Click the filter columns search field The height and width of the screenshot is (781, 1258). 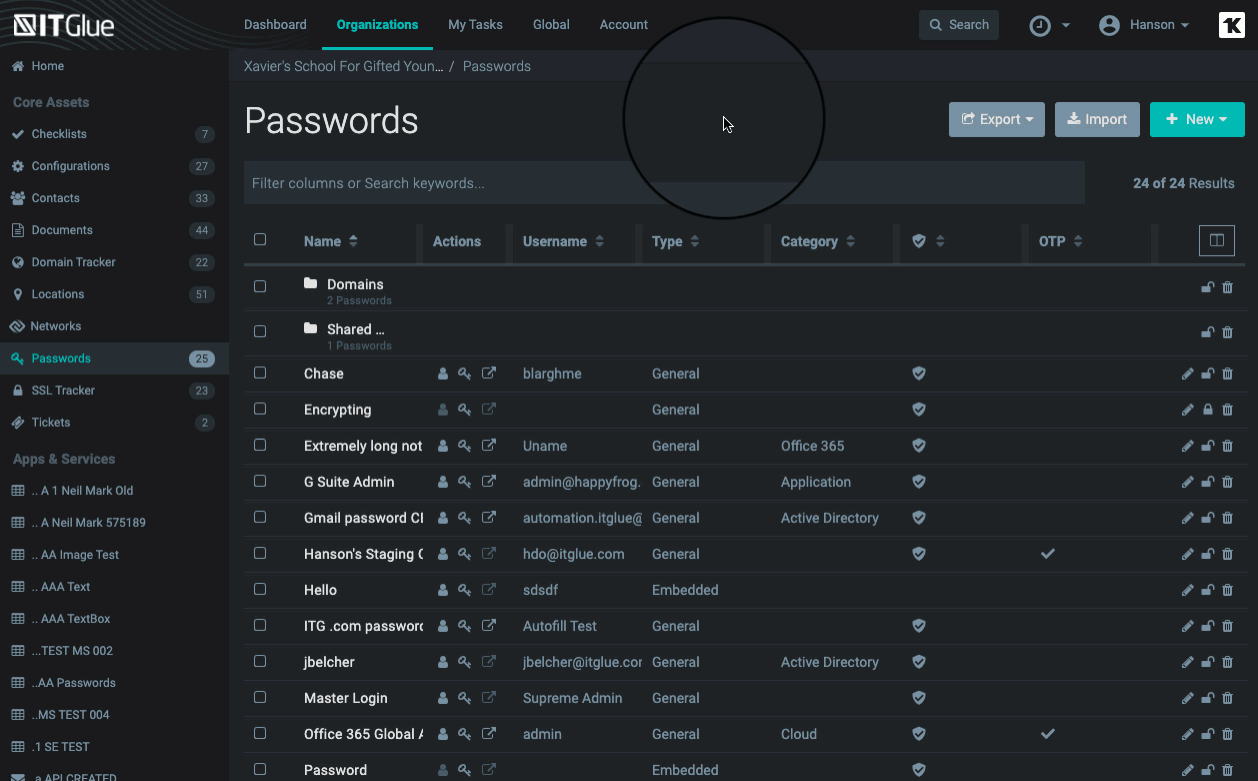(x=664, y=183)
